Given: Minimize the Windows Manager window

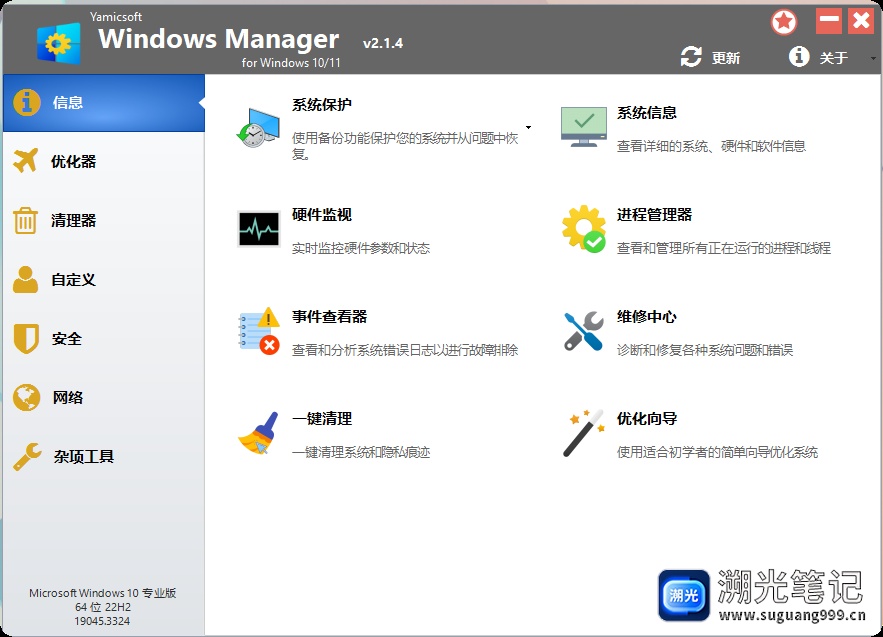Looking at the screenshot, I should tap(829, 21).
